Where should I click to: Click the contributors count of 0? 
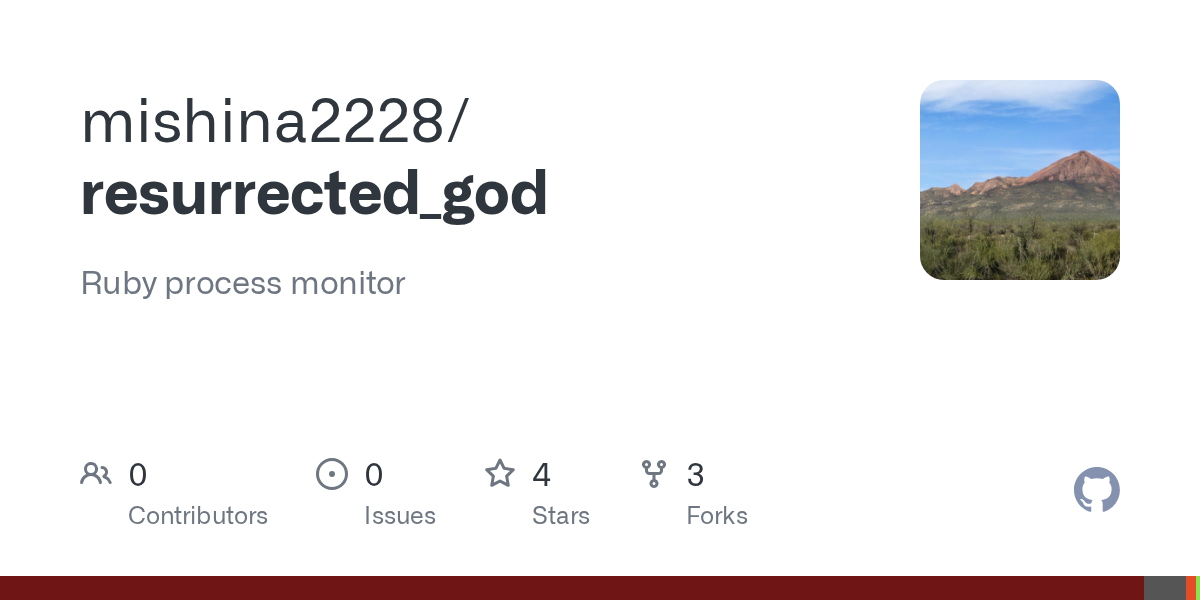(138, 475)
